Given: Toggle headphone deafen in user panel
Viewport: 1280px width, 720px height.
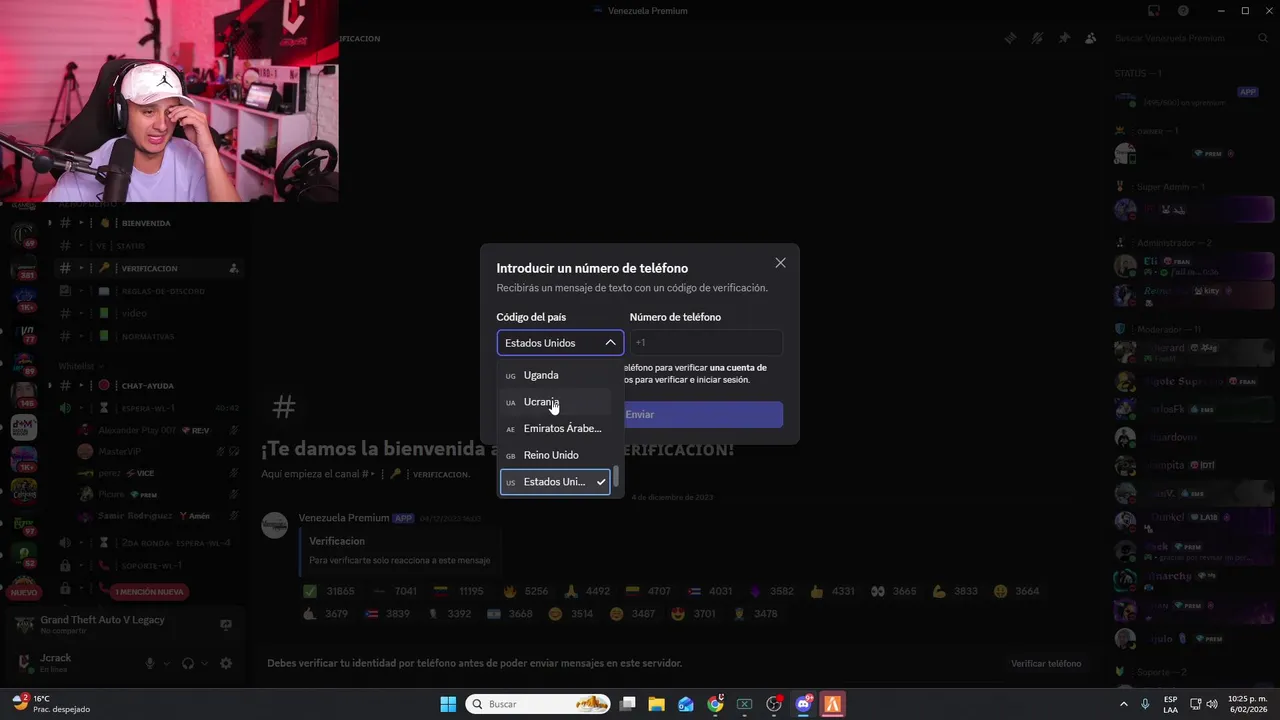Looking at the screenshot, I should click(188, 663).
